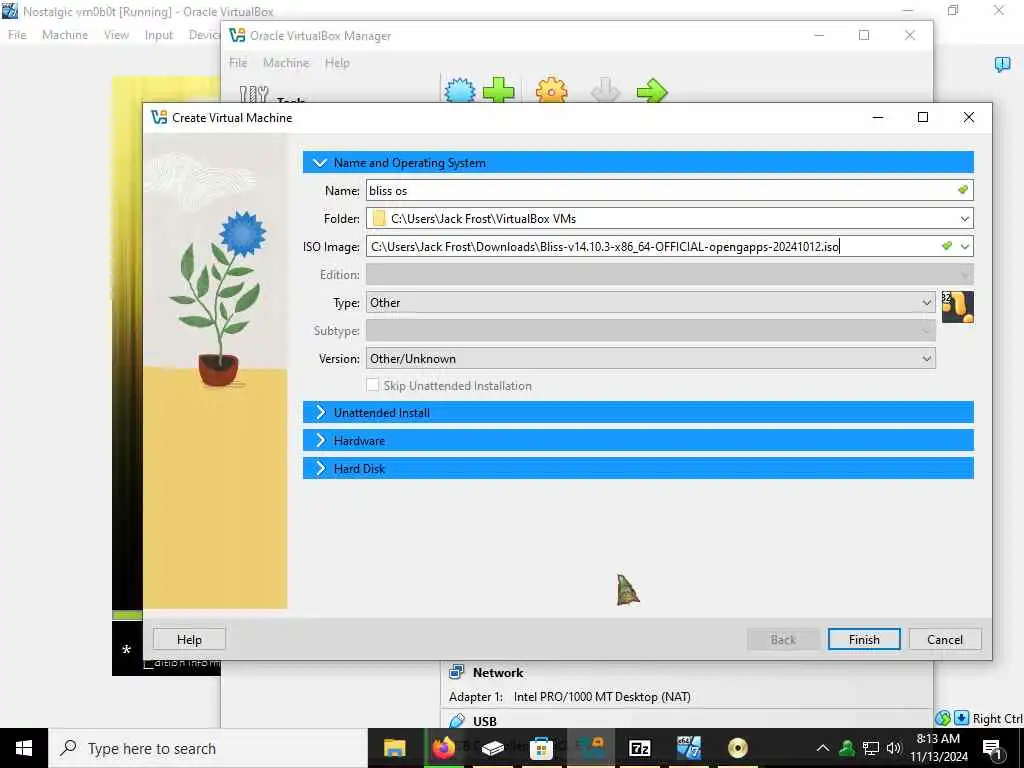Click the disabled Back button
The width and height of the screenshot is (1024, 768).
coord(783,639)
